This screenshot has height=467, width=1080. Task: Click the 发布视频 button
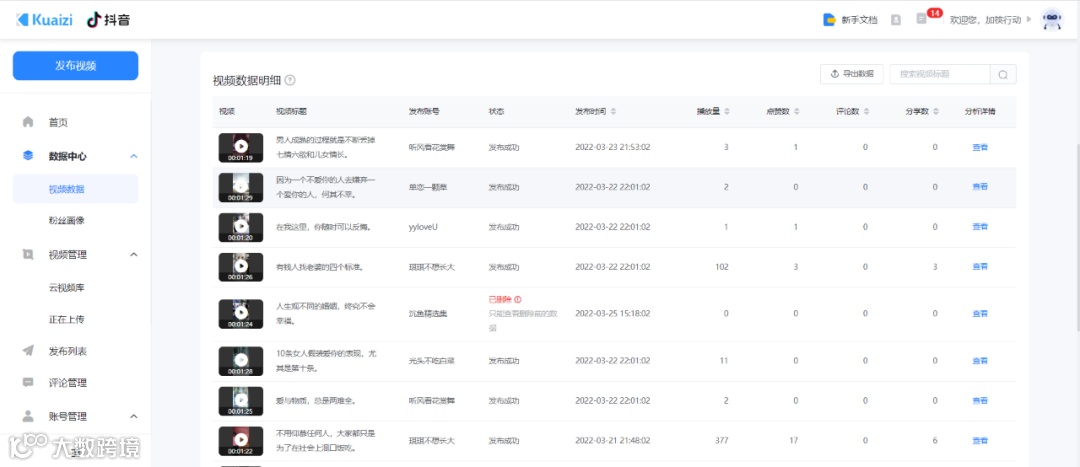(76, 65)
